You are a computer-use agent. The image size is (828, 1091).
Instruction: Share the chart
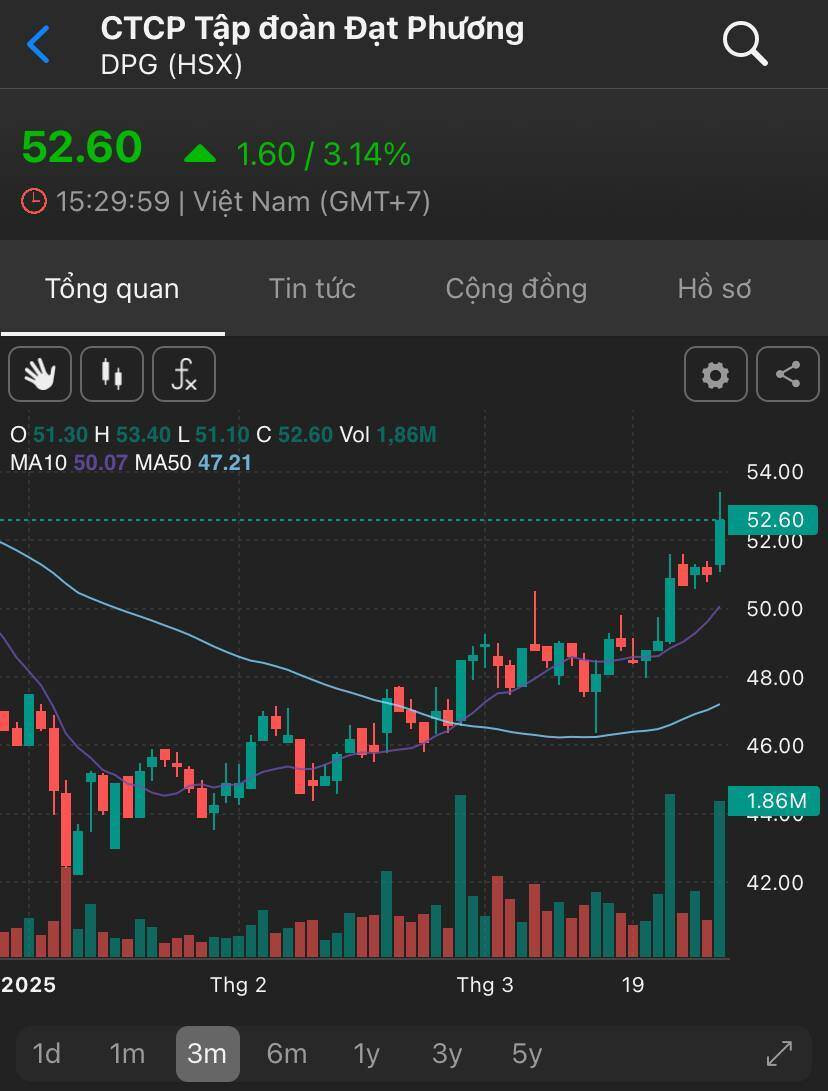pyautogui.click(x=788, y=374)
